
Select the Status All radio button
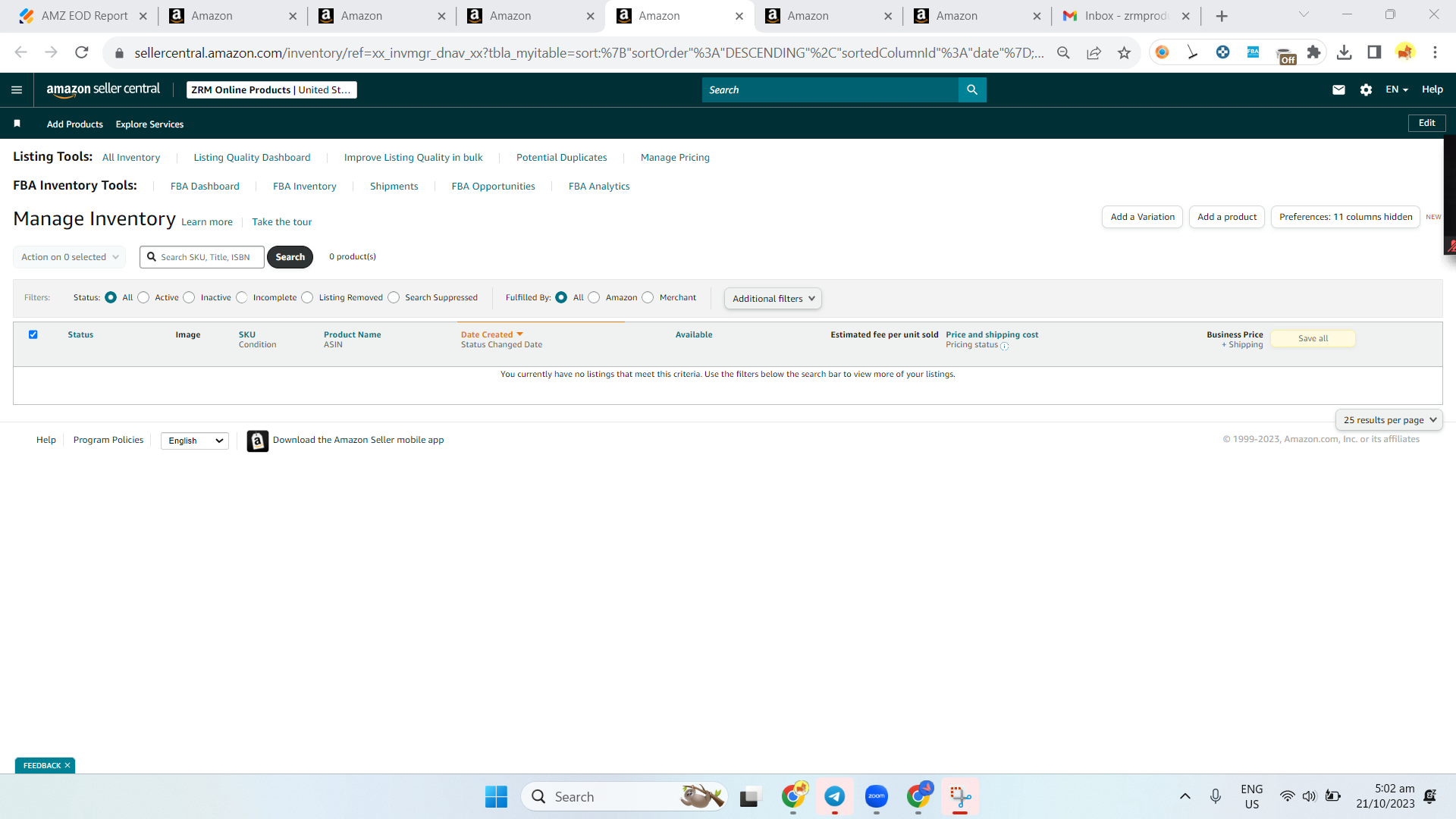point(111,297)
